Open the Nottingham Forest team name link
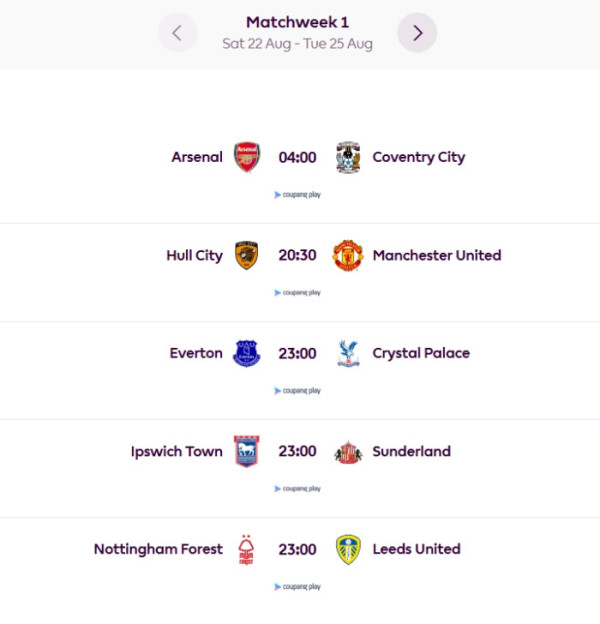Image resolution: width=600 pixels, height=624 pixels. click(158, 549)
